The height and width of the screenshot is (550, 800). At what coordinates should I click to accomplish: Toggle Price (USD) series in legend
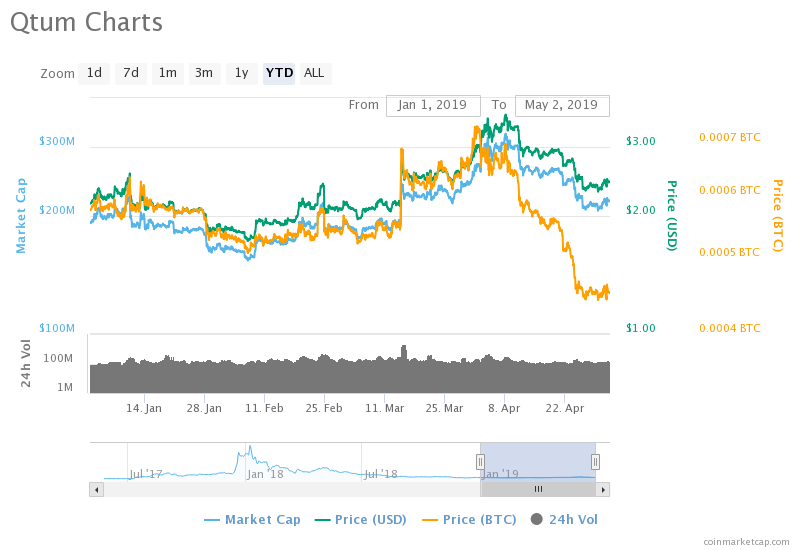361,520
